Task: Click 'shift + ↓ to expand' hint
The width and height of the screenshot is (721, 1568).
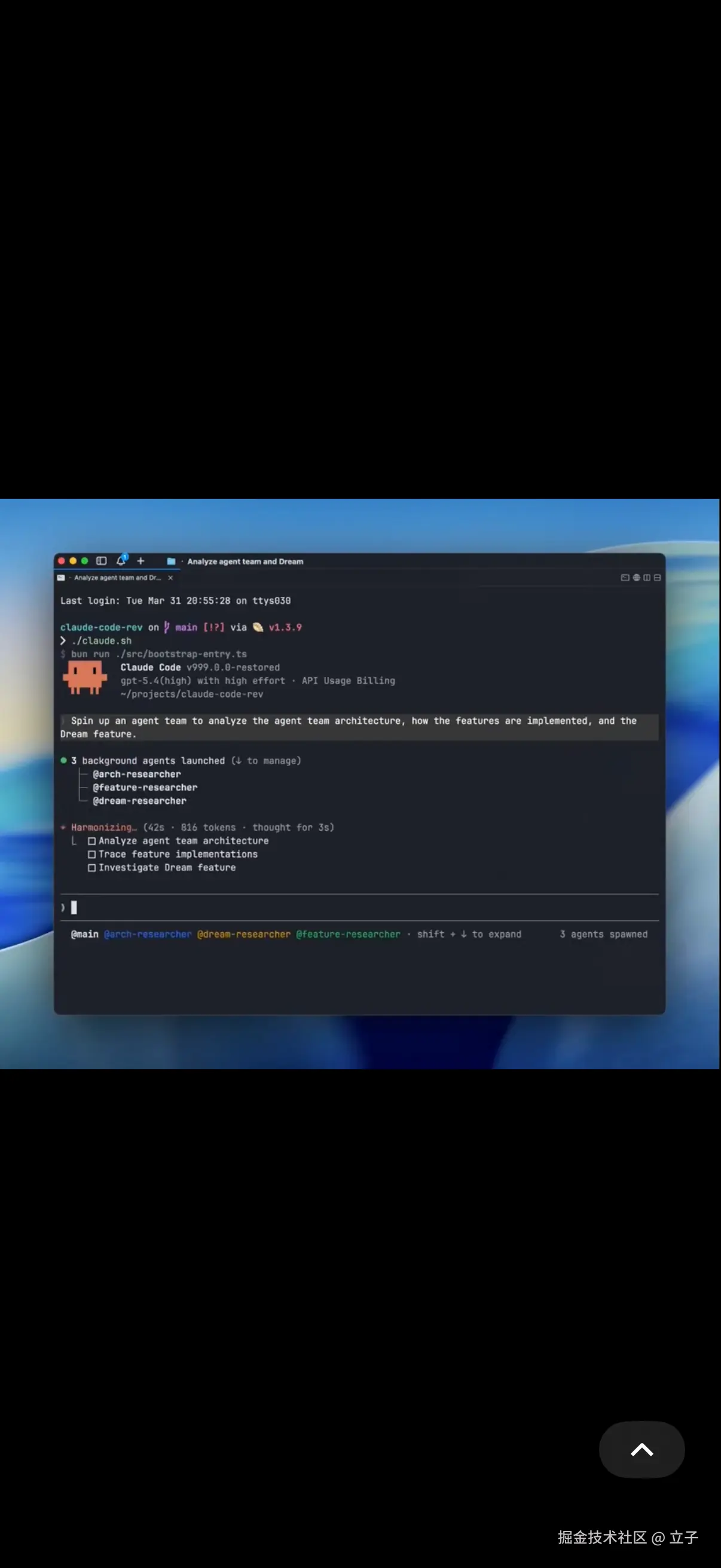Action: click(x=469, y=934)
